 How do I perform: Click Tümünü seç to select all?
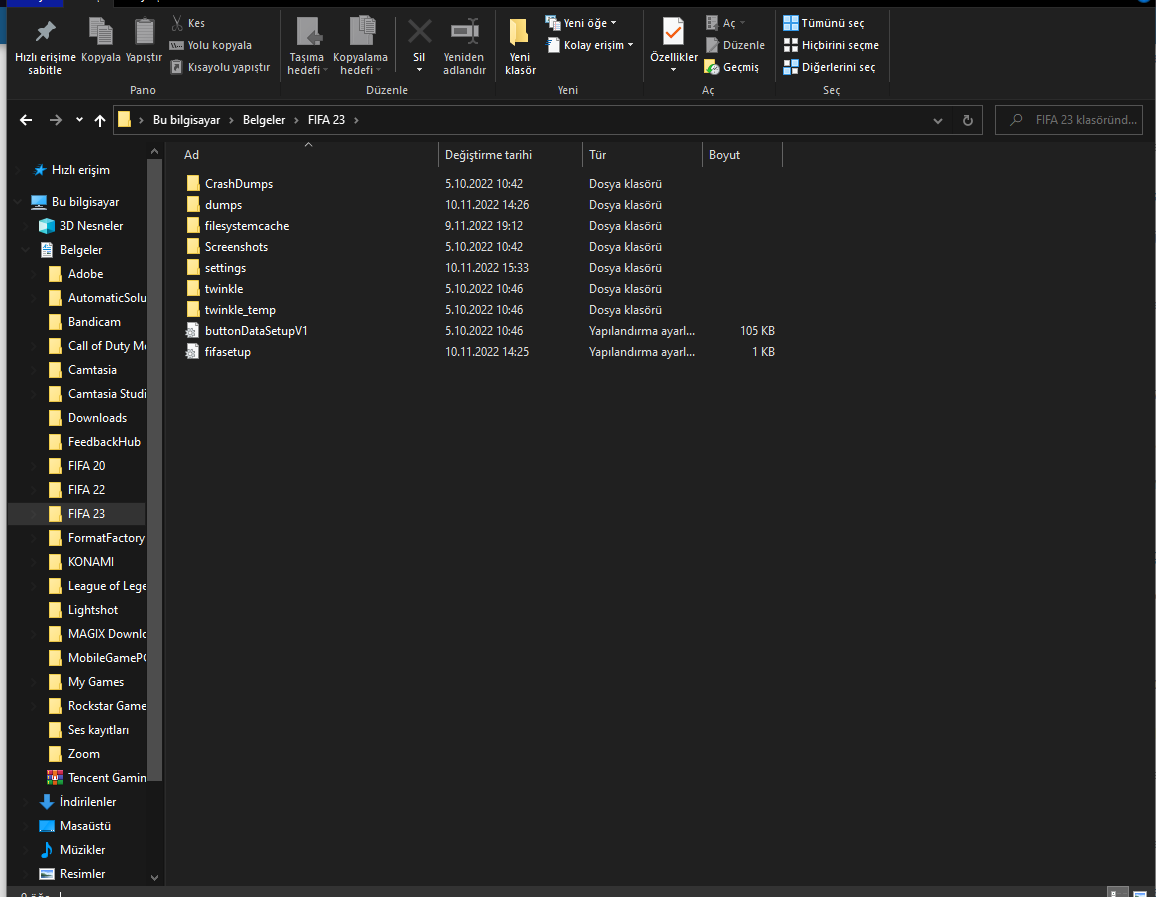click(824, 23)
